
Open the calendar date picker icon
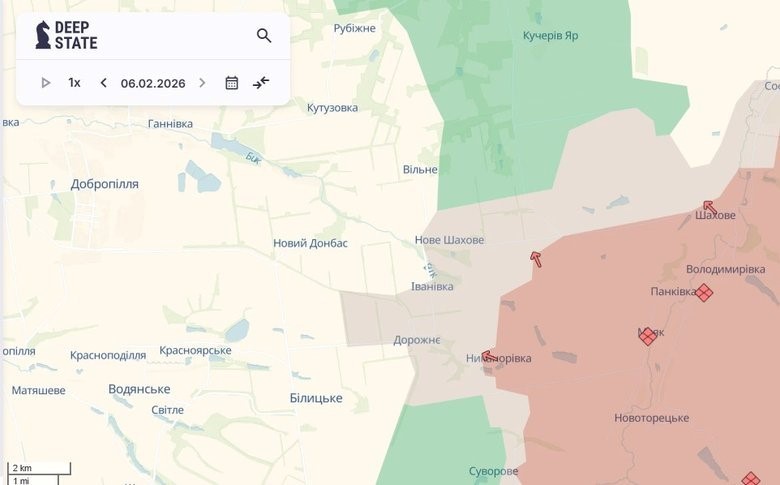(232, 83)
